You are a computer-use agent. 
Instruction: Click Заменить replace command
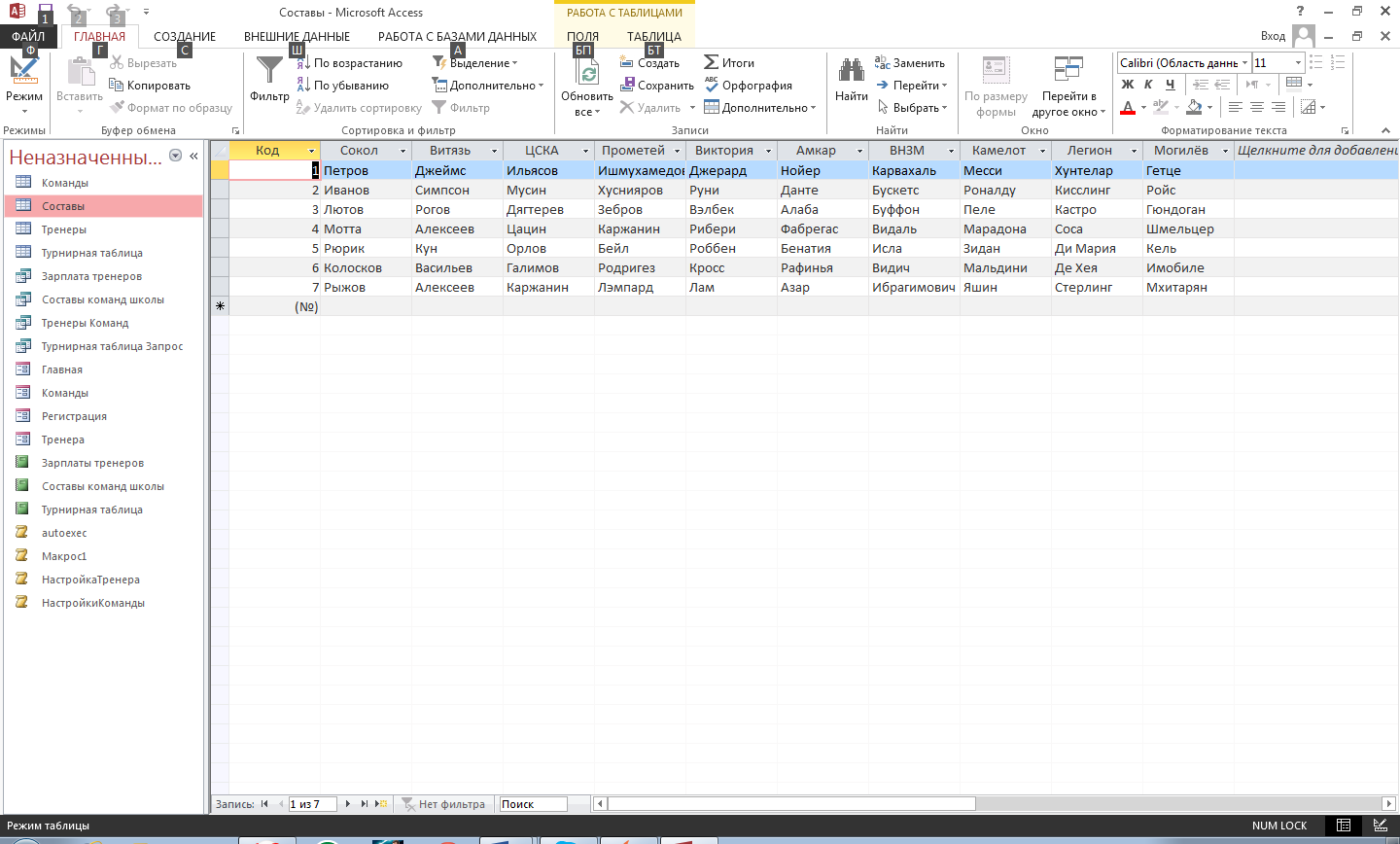[x=910, y=63]
